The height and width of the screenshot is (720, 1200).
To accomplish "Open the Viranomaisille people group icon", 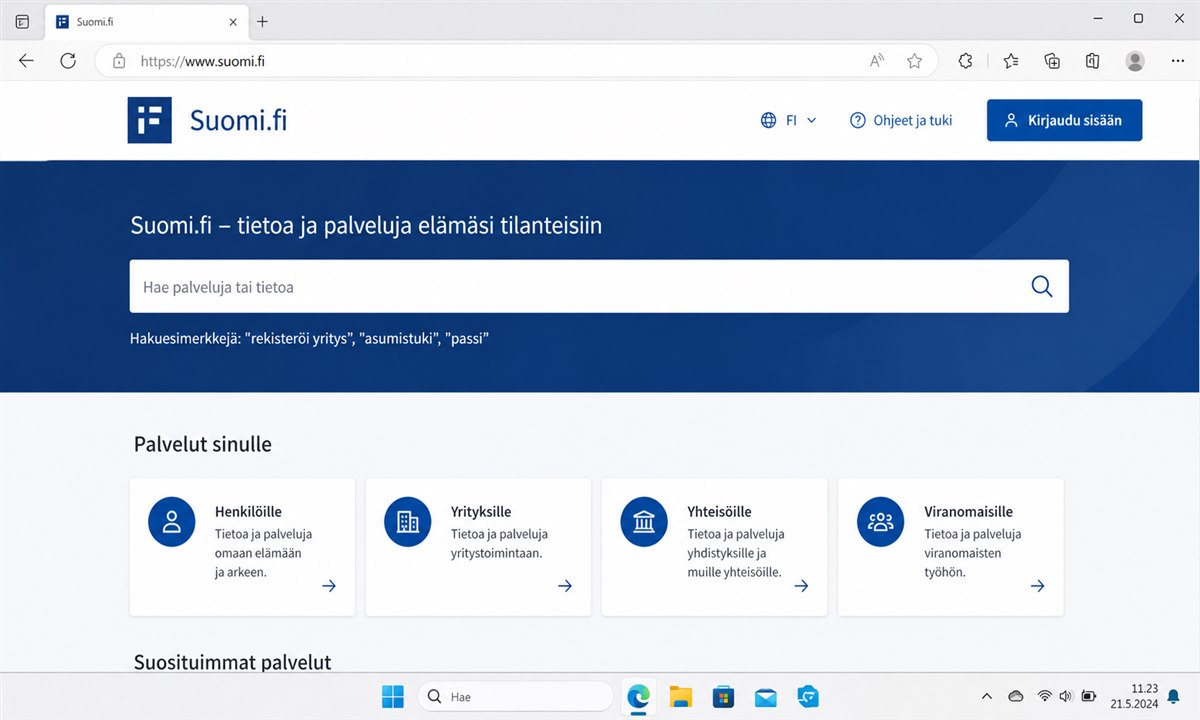I will pyautogui.click(x=880, y=523).
